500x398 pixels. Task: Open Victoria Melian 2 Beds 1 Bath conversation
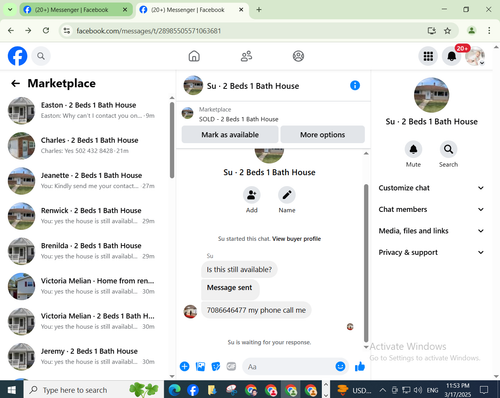(87, 321)
